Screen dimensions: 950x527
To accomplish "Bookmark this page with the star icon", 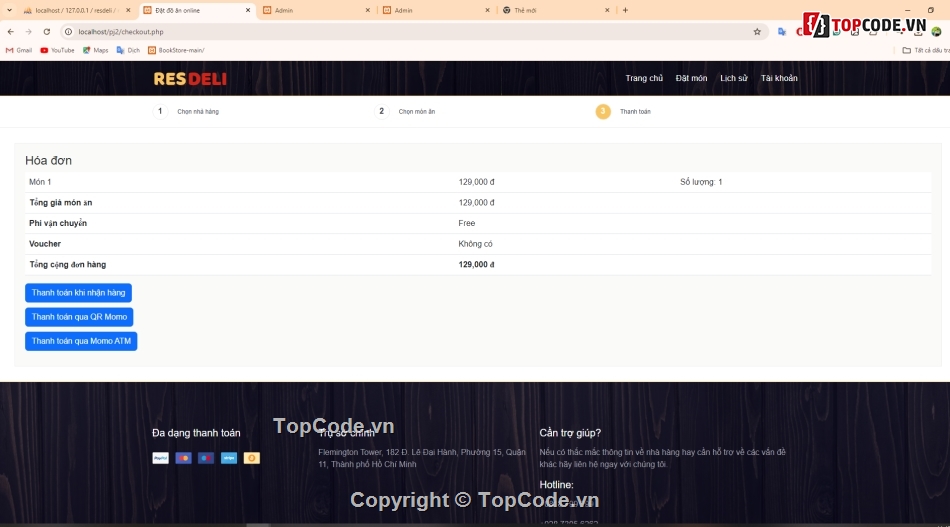I will click(x=757, y=31).
